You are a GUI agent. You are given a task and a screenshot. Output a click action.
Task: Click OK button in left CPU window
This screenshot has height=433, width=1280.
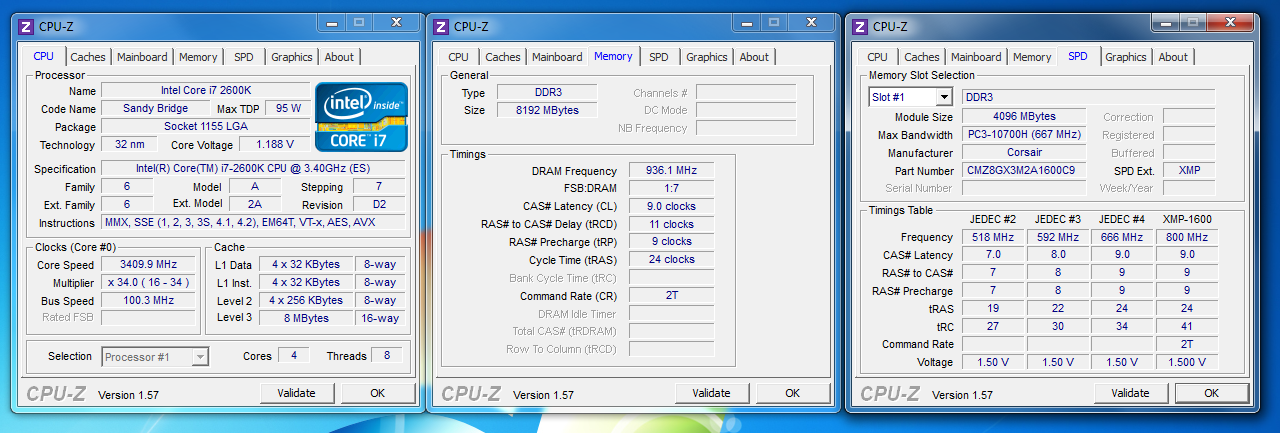(377, 393)
